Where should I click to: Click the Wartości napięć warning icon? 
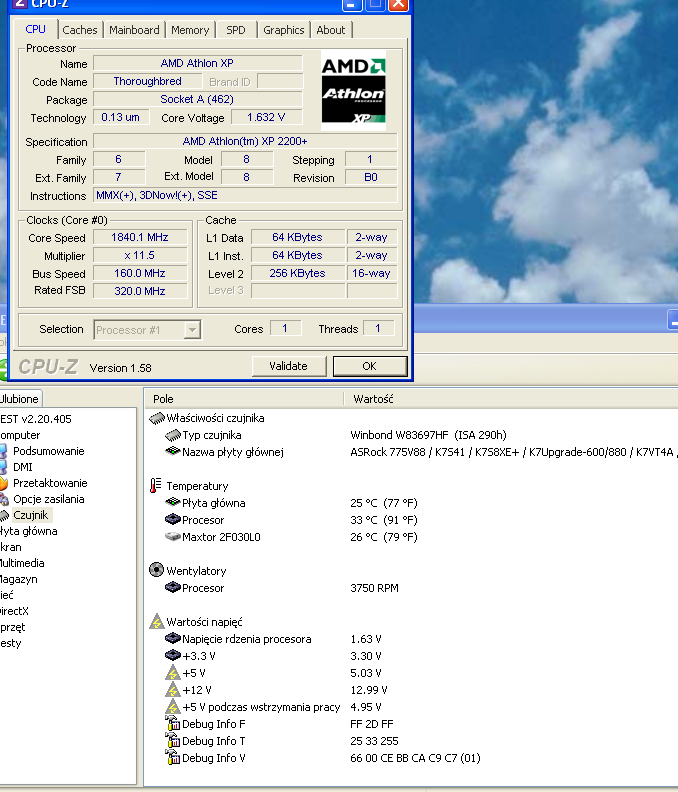point(157,621)
